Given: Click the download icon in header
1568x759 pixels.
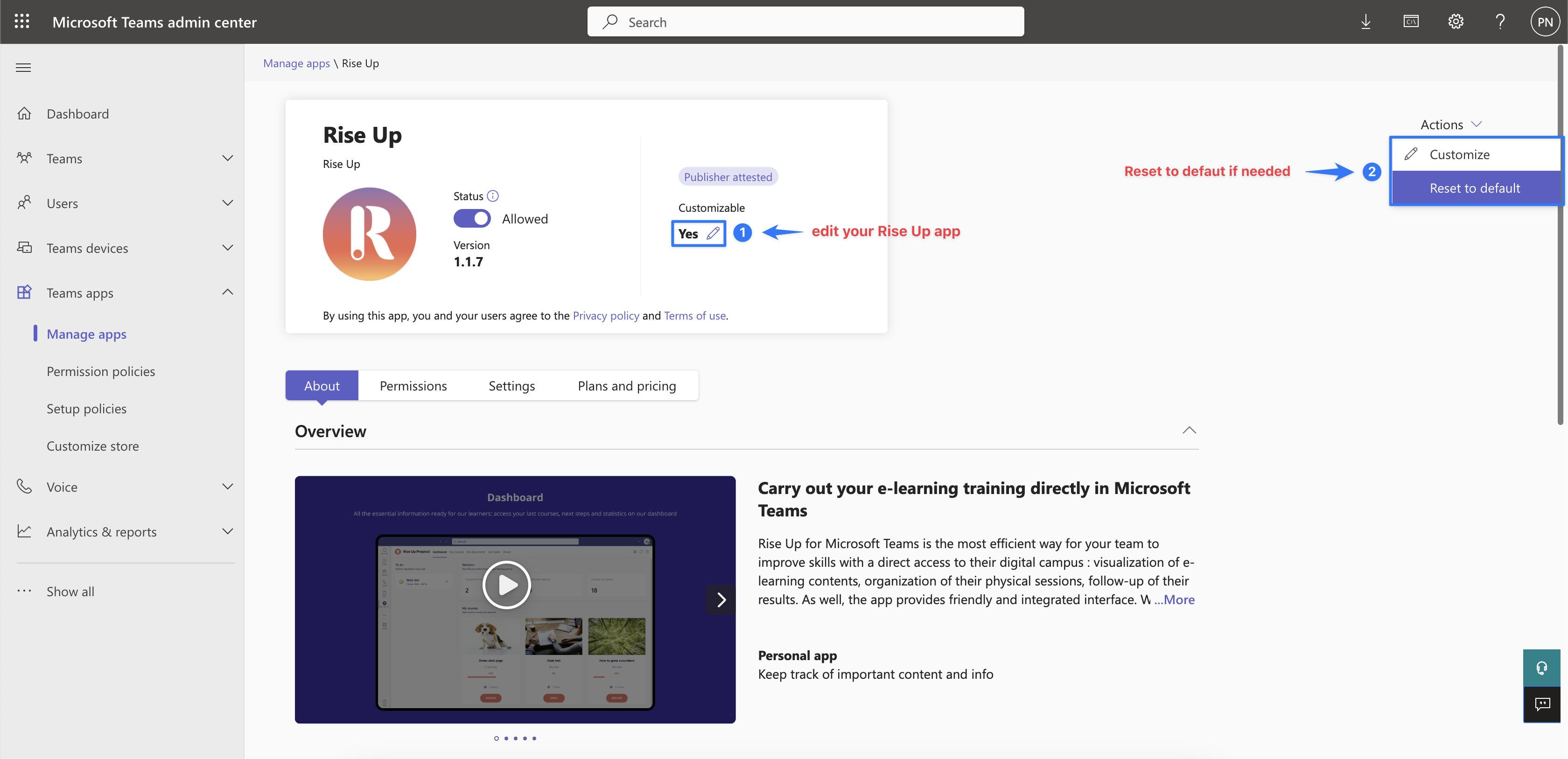Looking at the screenshot, I should click(x=1365, y=22).
